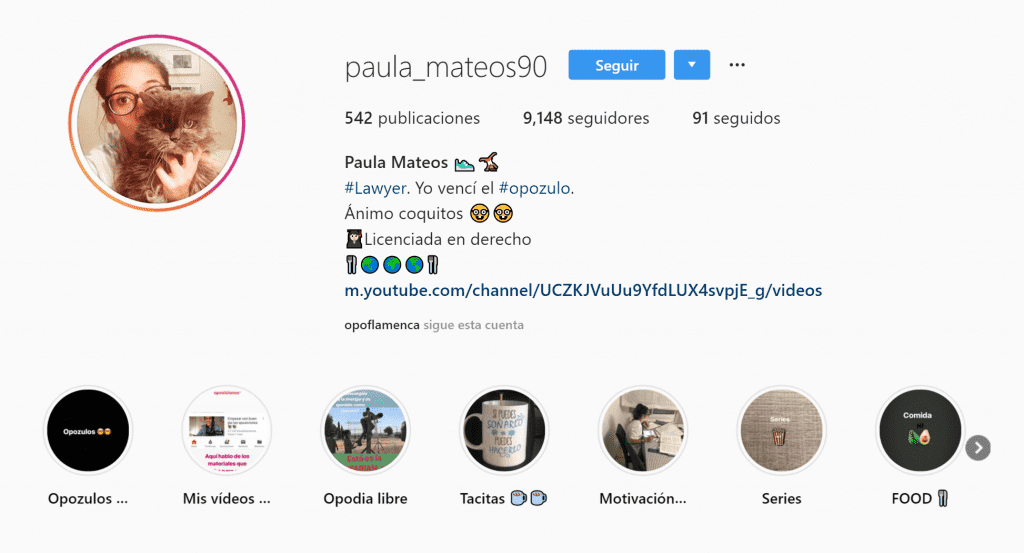
Task: Open the Series popcorn highlight
Action: point(782,430)
